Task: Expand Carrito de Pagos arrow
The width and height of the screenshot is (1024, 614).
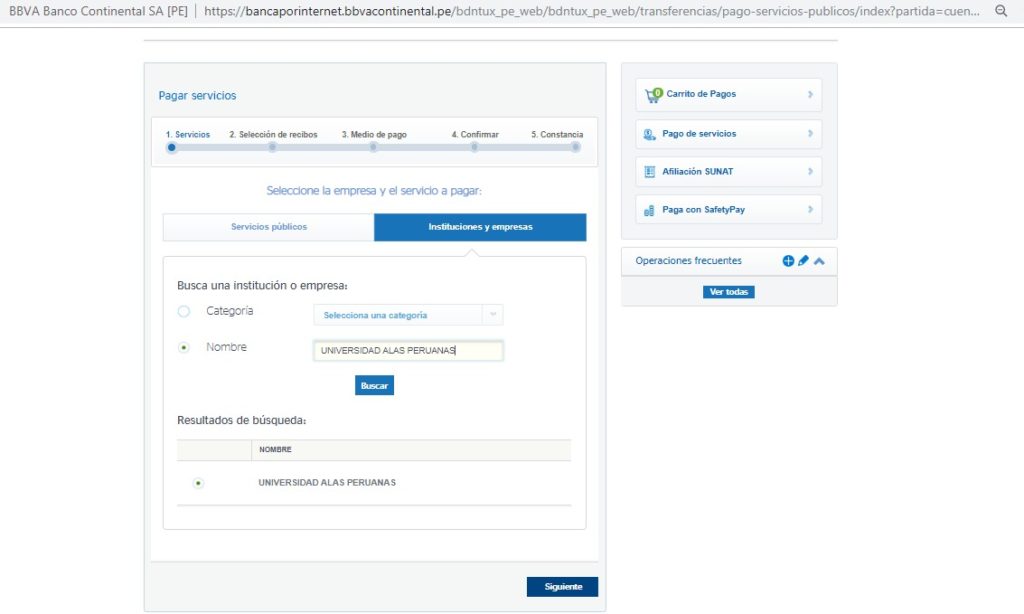Action: pos(810,94)
